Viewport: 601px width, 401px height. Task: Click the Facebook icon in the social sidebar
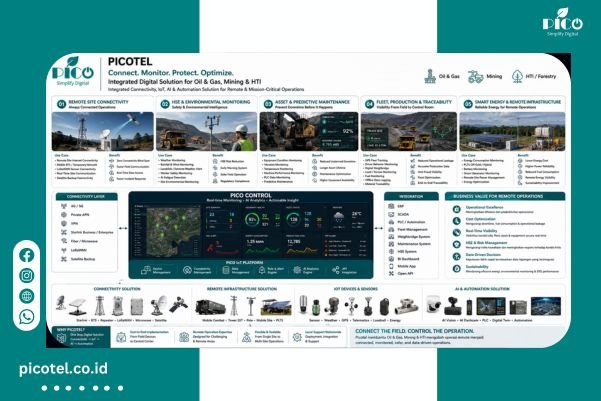(x=26, y=255)
